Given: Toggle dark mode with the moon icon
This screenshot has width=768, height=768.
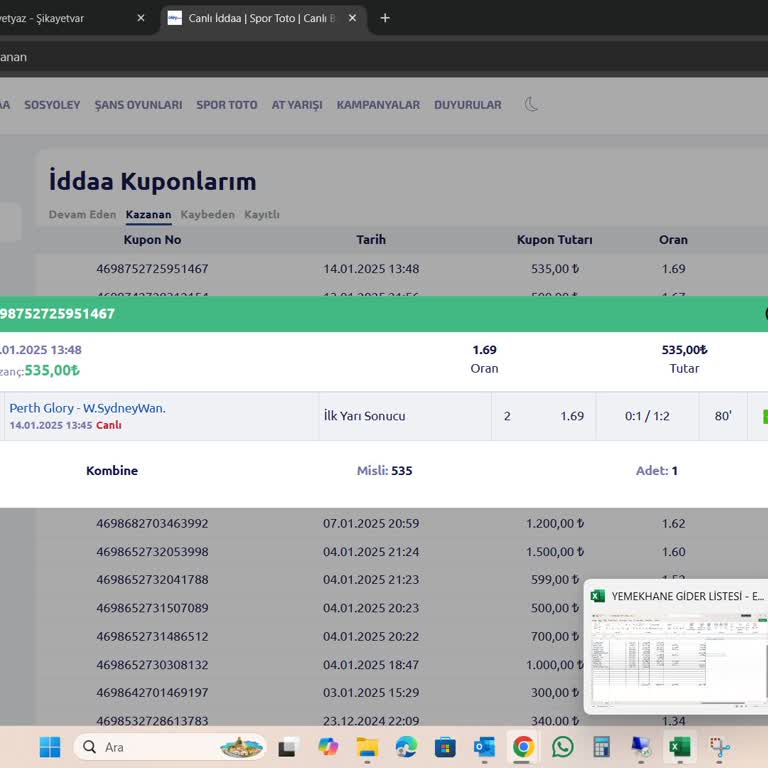Looking at the screenshot, I should coord(531,104).
